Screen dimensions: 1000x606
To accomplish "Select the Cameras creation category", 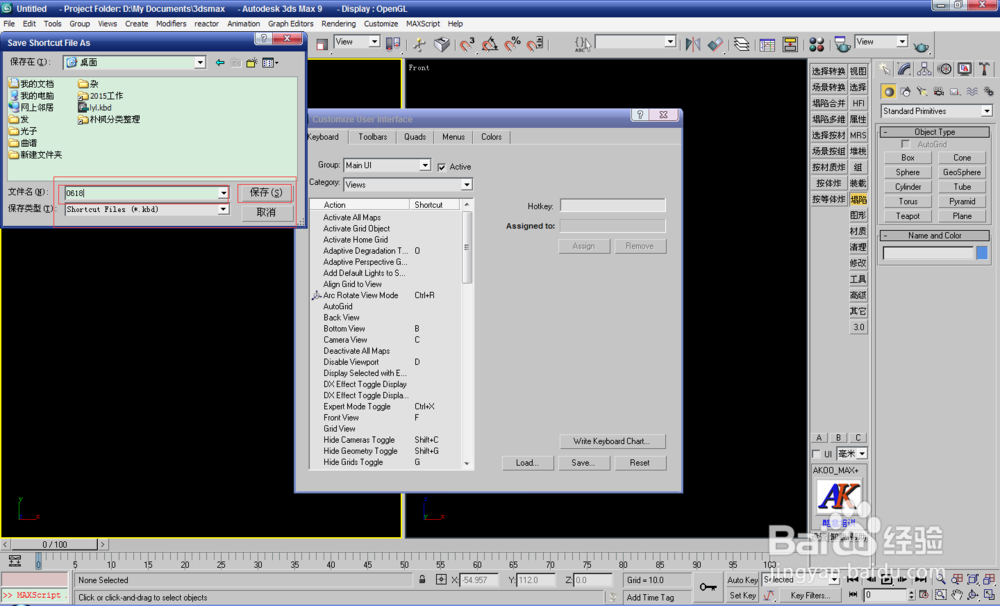I will pos(938,92).
